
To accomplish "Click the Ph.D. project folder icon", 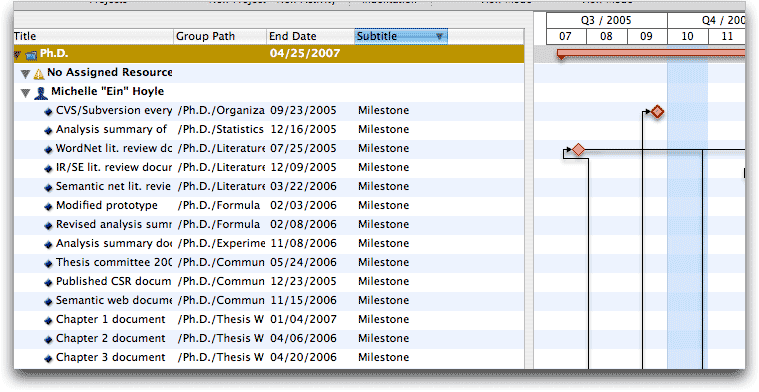I will click(31, 55).
